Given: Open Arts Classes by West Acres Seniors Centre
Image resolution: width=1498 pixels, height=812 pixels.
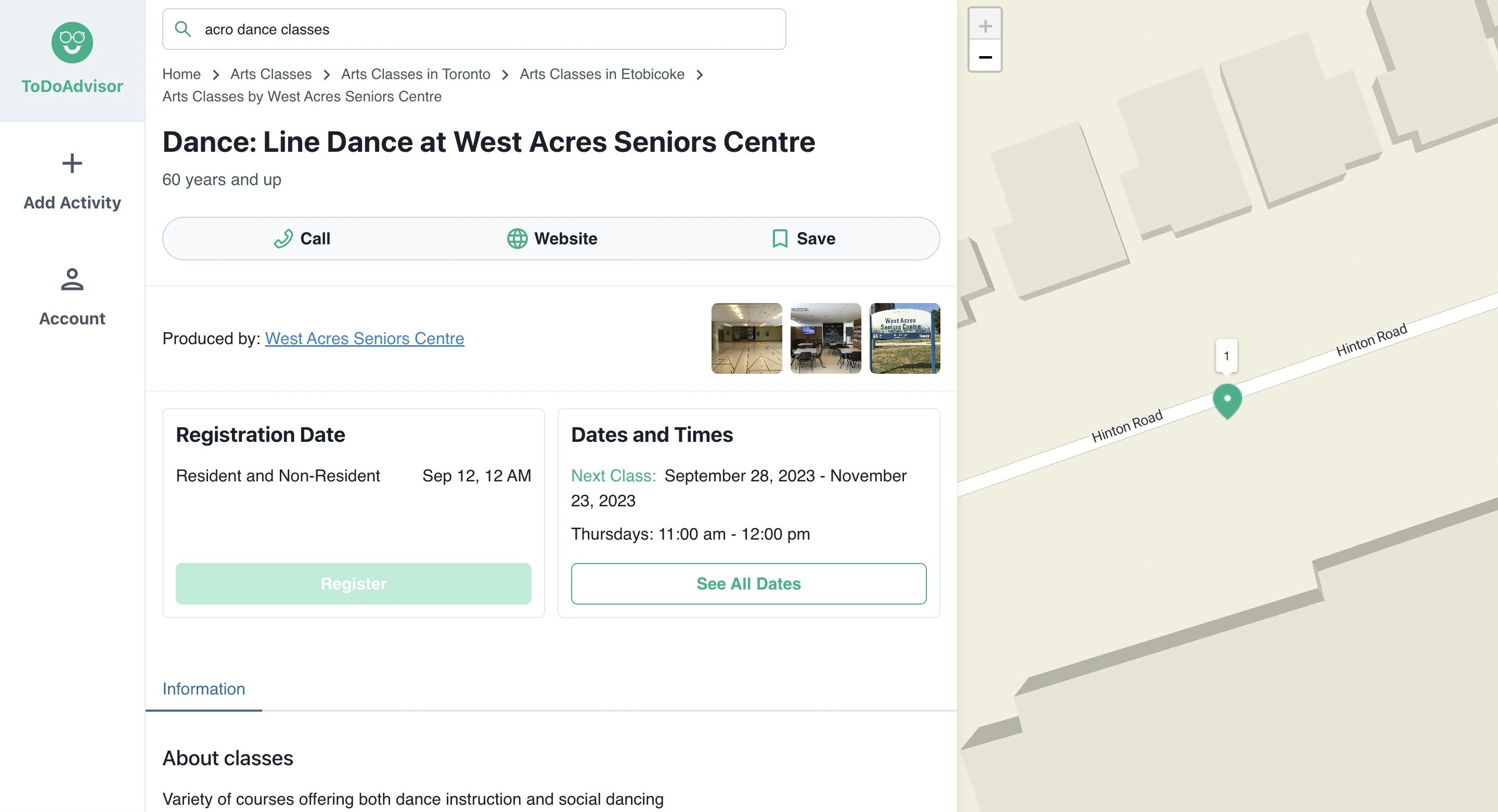Looking at the screenshot, I should tap(302, 97).
